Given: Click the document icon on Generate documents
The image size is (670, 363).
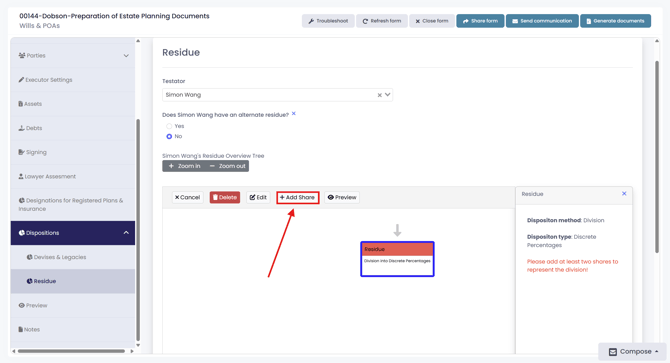Looking at the screenshot, I should [588, 21].
